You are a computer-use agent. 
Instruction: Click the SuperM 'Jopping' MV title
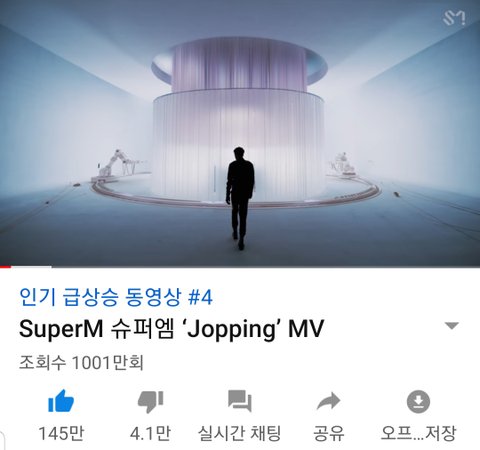[171, 329]
